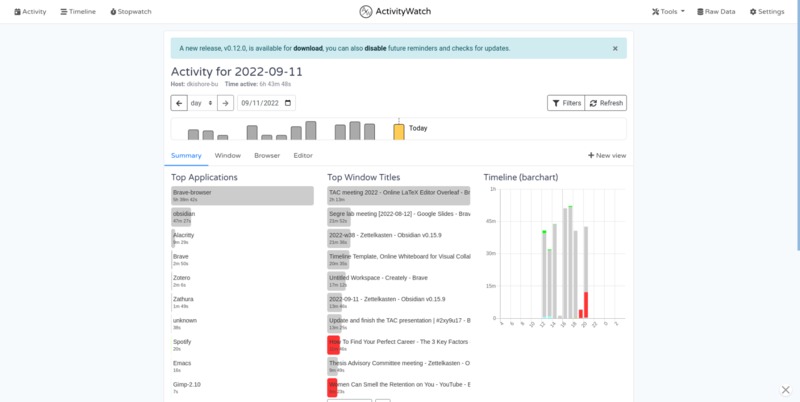Screen dimensions: 800x402
Task: Add a New view
Action: pyautogui.click(x=607, y=156)
